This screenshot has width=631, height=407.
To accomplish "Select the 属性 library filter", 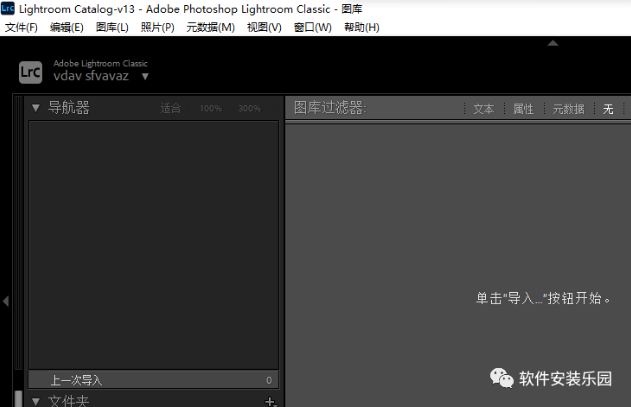I will (524, 109).
